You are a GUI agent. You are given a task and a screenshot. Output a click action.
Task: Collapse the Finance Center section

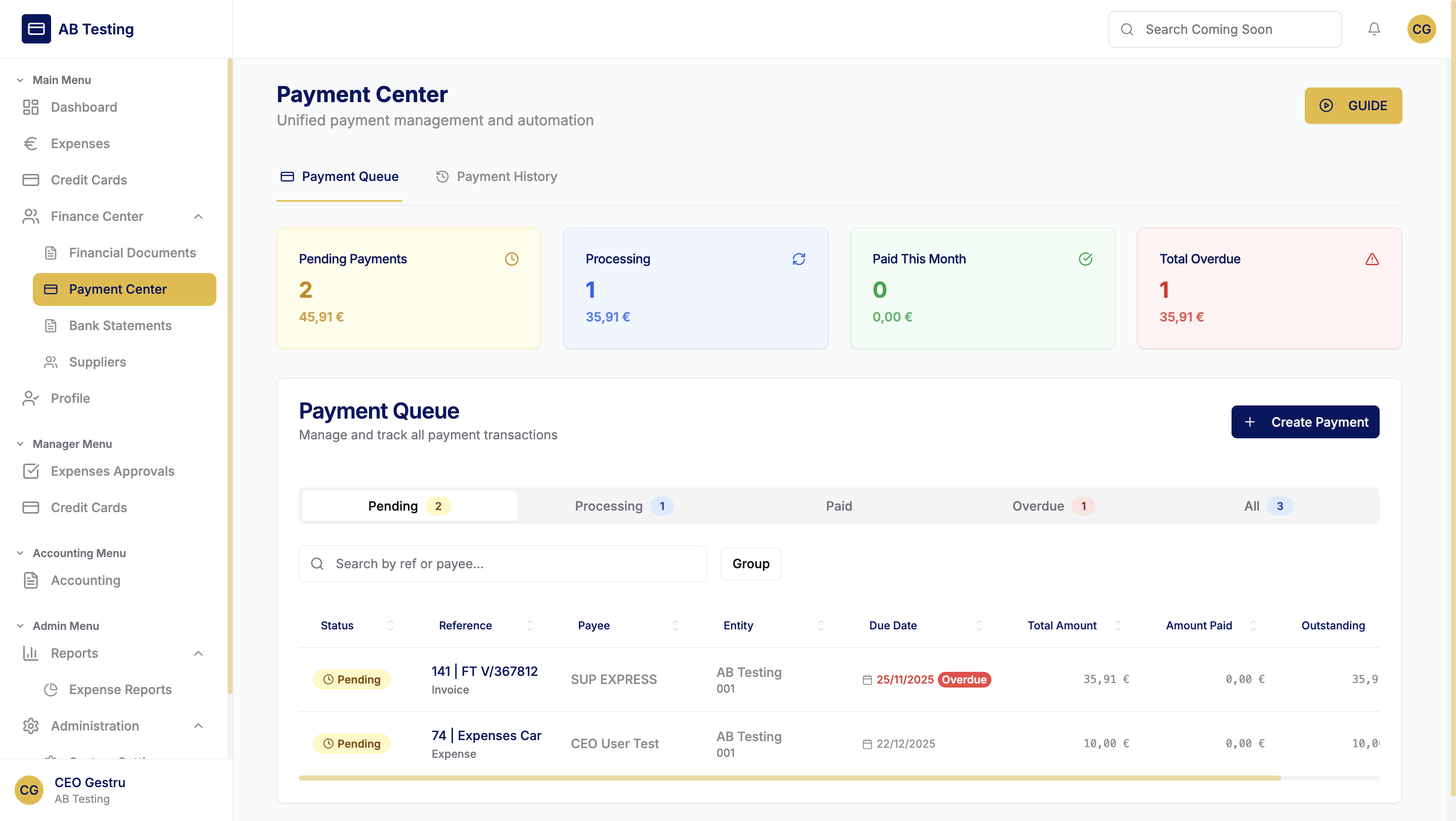(198, 216)
